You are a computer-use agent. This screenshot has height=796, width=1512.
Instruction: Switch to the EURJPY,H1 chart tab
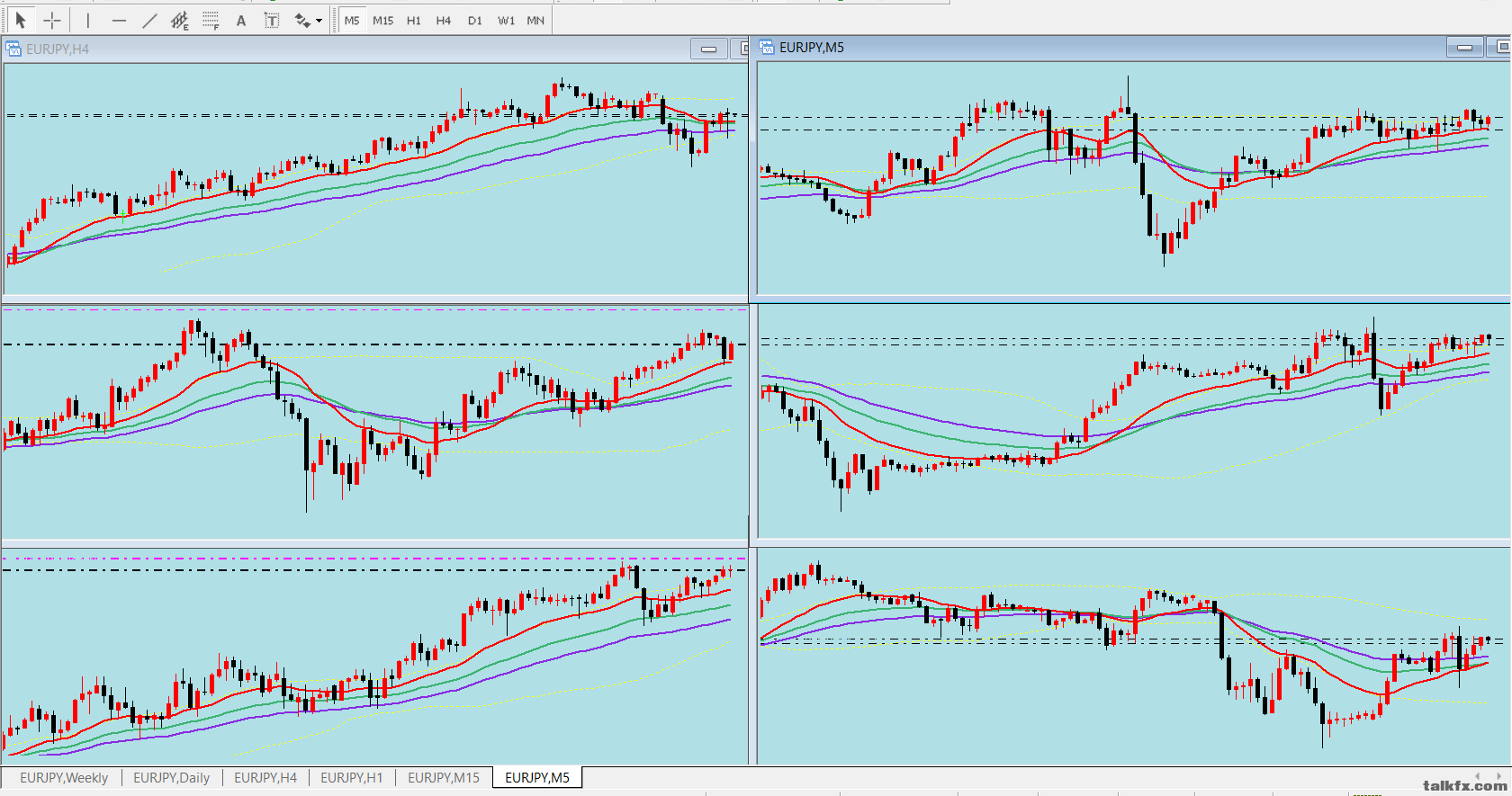pyautogui.click(x=352, y=777)
